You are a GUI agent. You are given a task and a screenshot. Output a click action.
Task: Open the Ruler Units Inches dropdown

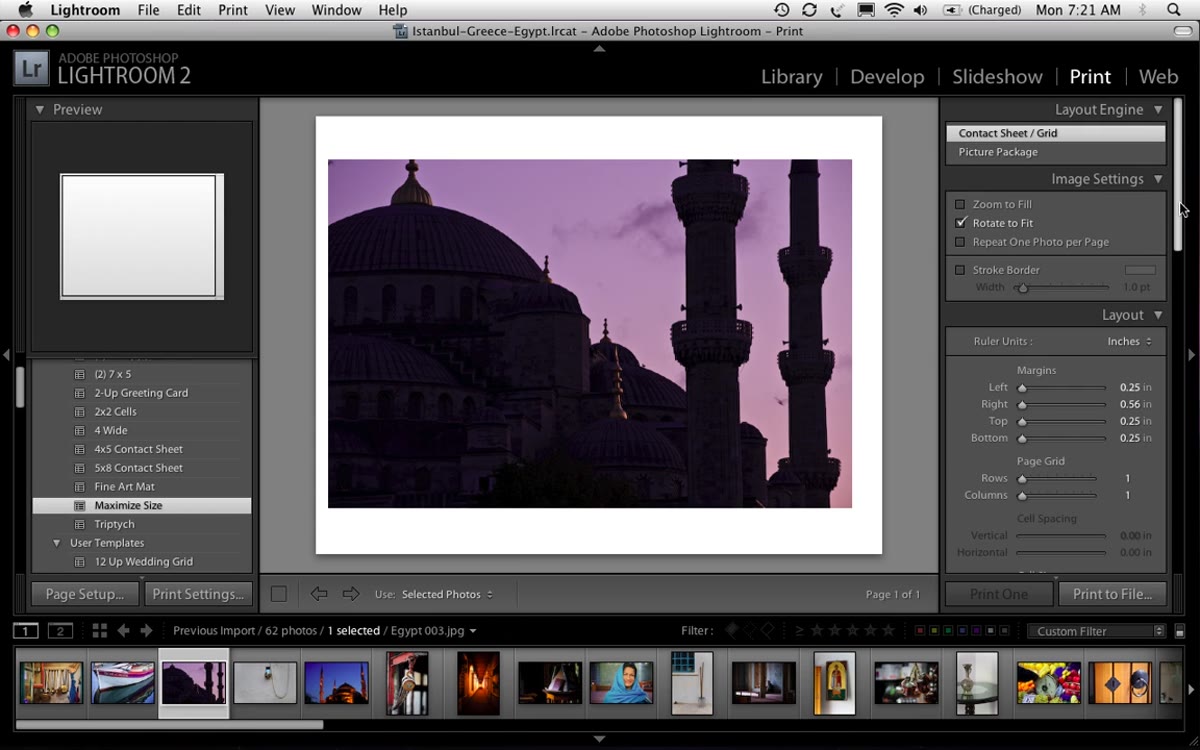(1129, 341)
